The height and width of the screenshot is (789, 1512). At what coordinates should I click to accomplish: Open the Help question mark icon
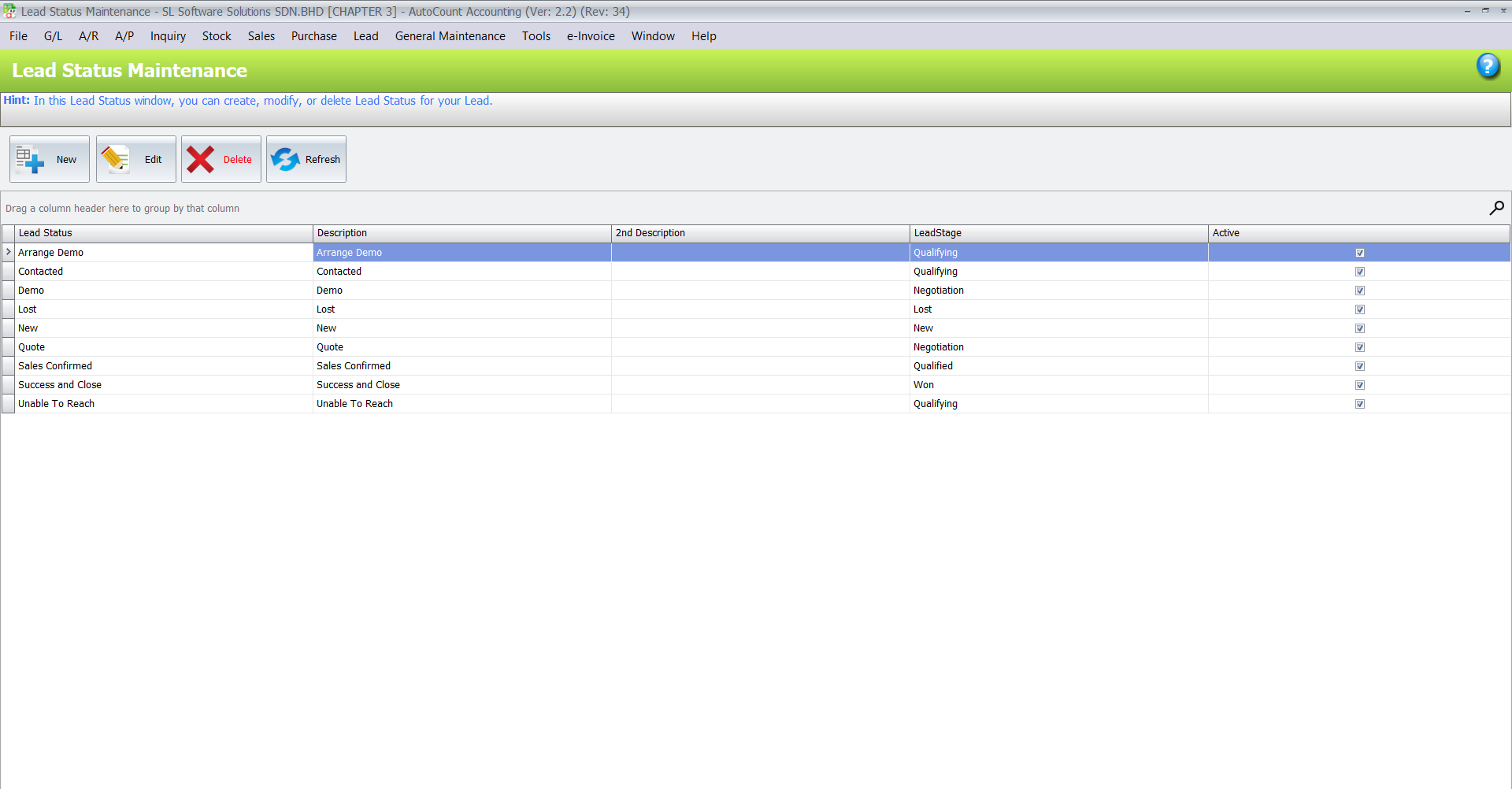point(1489,66)
